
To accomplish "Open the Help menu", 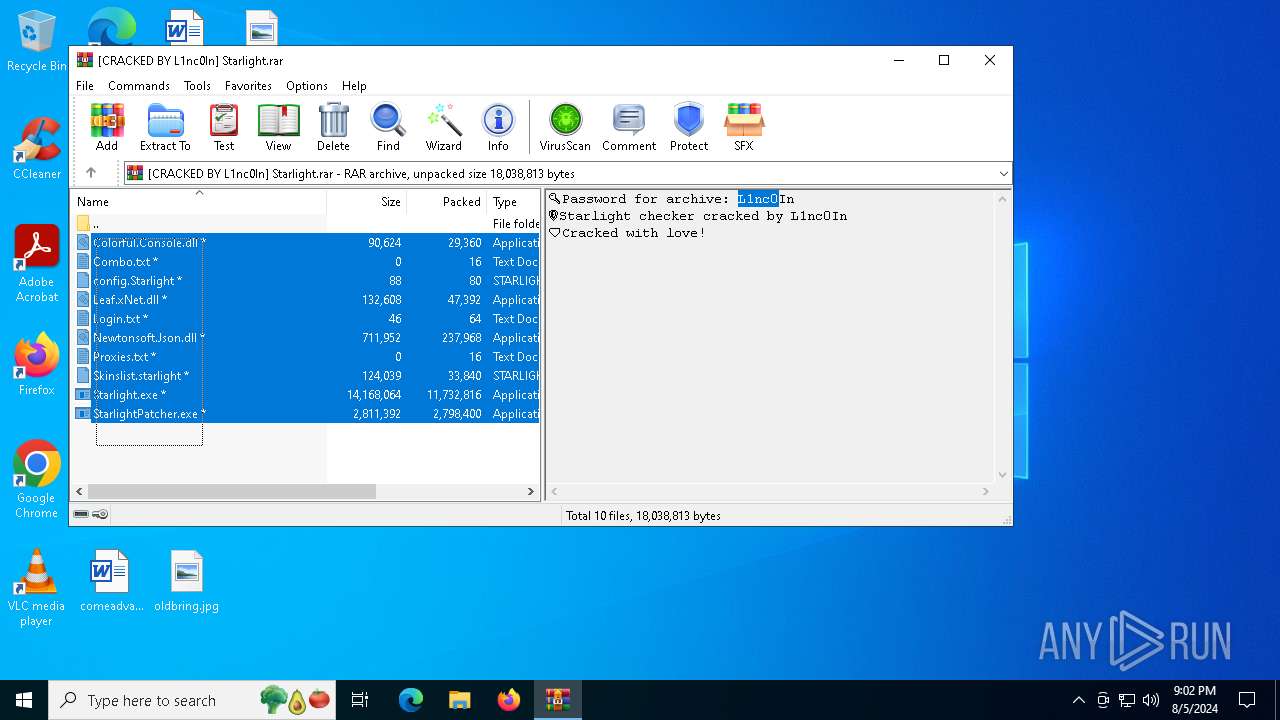I will click(x=354, y=86).
